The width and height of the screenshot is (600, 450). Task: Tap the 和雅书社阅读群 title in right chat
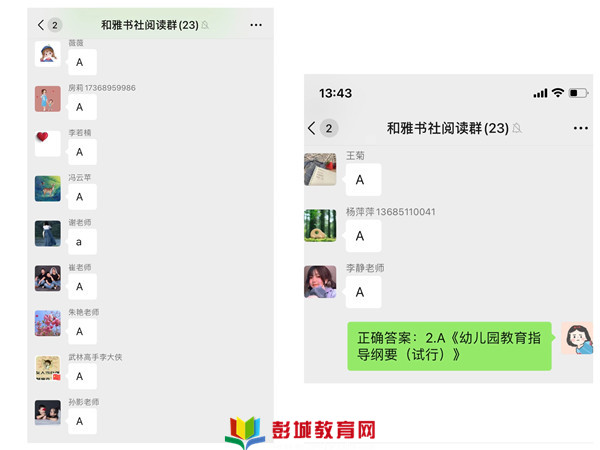tap(448, 128)
